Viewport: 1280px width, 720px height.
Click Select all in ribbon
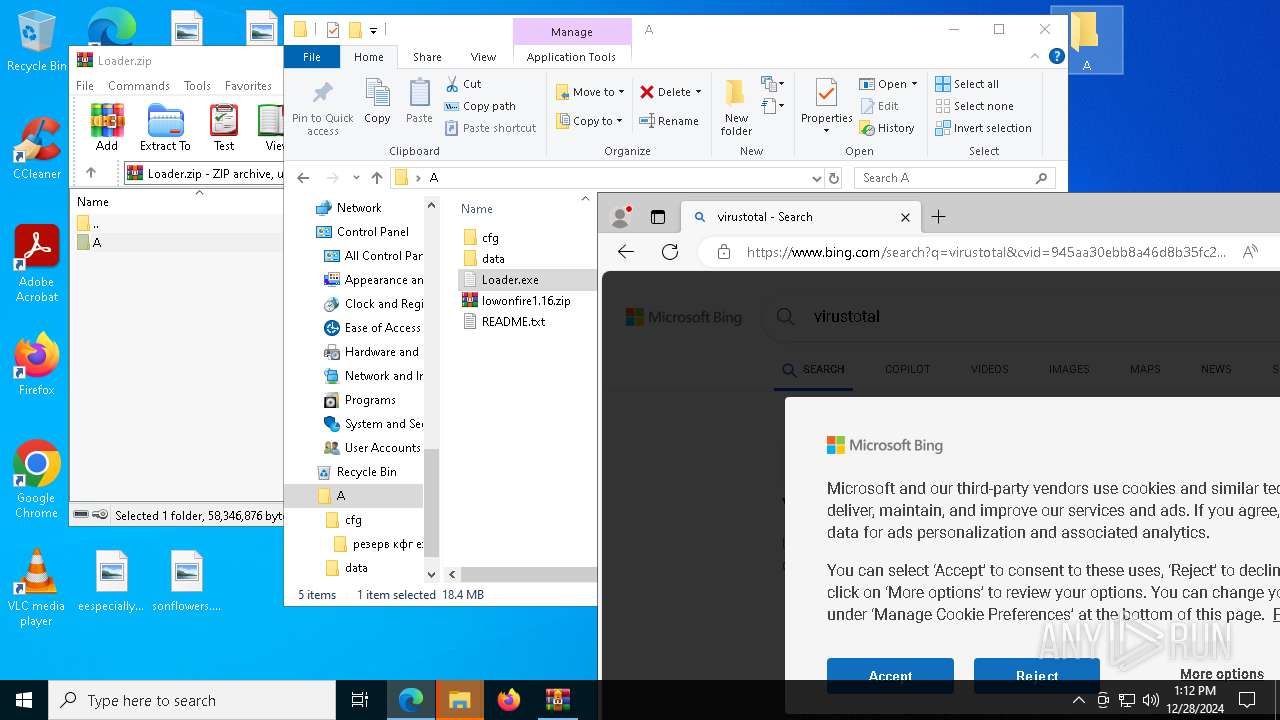[967, 84]
